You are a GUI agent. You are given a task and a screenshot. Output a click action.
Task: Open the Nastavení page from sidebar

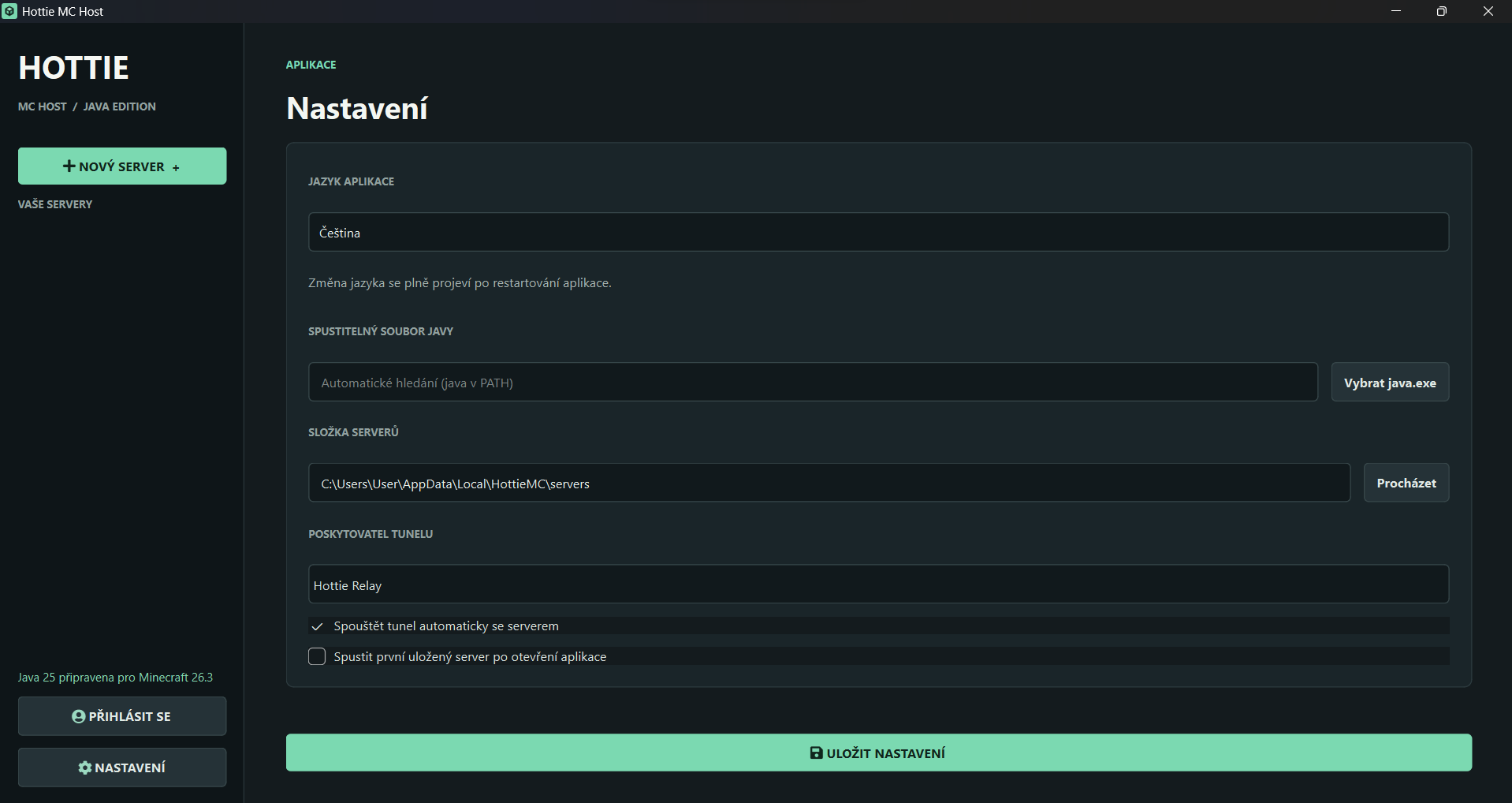pos(122,768)
